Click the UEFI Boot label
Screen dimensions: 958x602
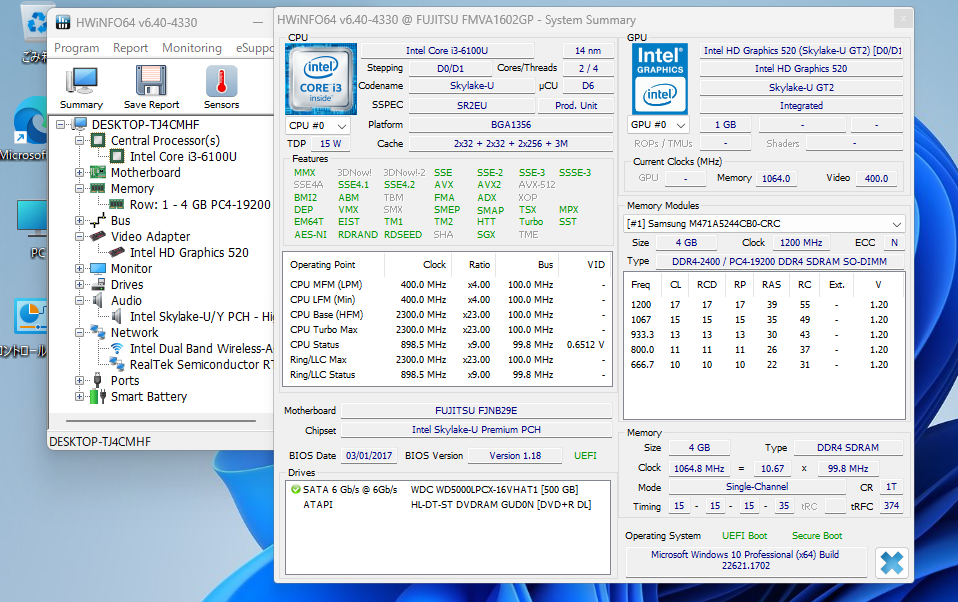pyautogui.click(x=744, y=536)
